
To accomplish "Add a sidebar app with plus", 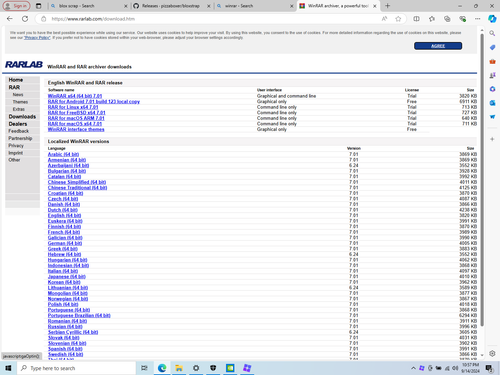I will tap(492, 139).
